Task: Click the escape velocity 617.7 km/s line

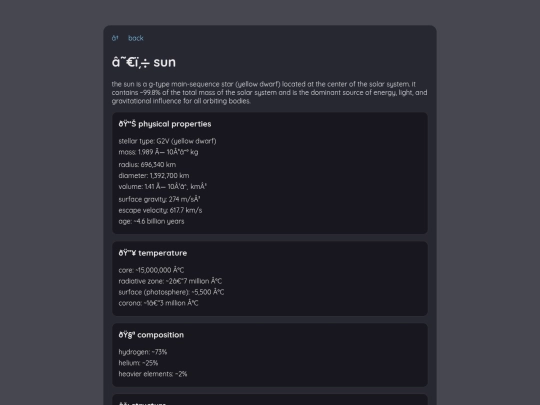Action: [160, 210]
